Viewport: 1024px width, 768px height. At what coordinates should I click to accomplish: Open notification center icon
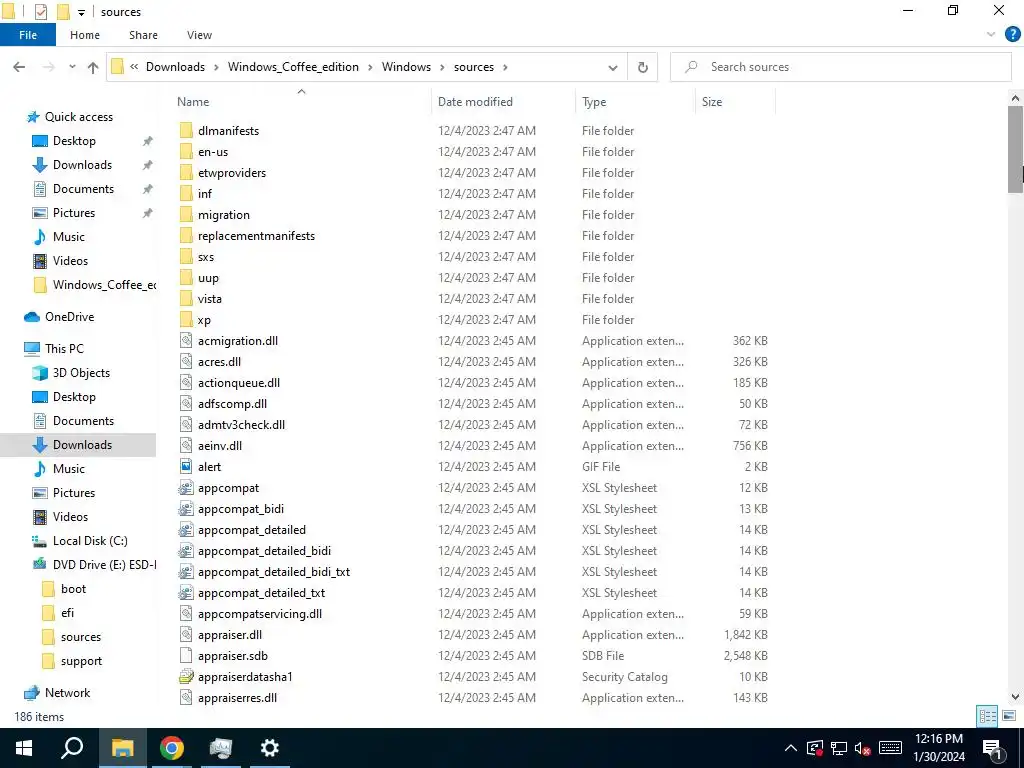click(x=993, y=748)
